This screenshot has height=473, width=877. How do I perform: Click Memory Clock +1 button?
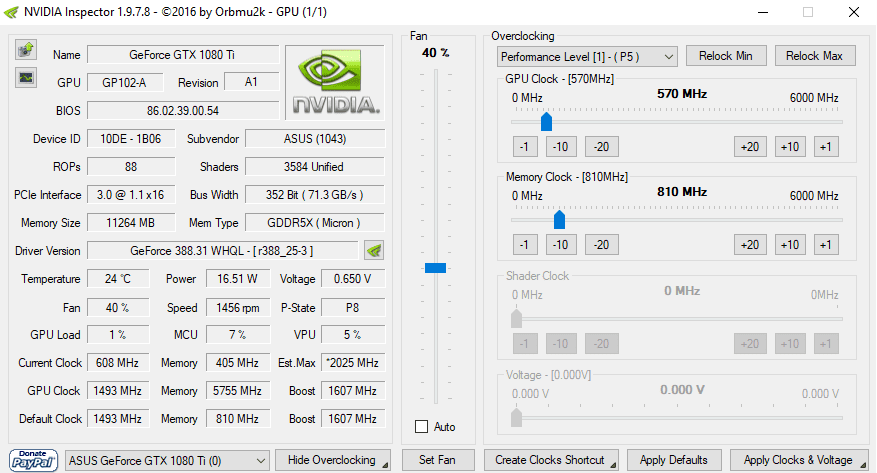point(826,245)
